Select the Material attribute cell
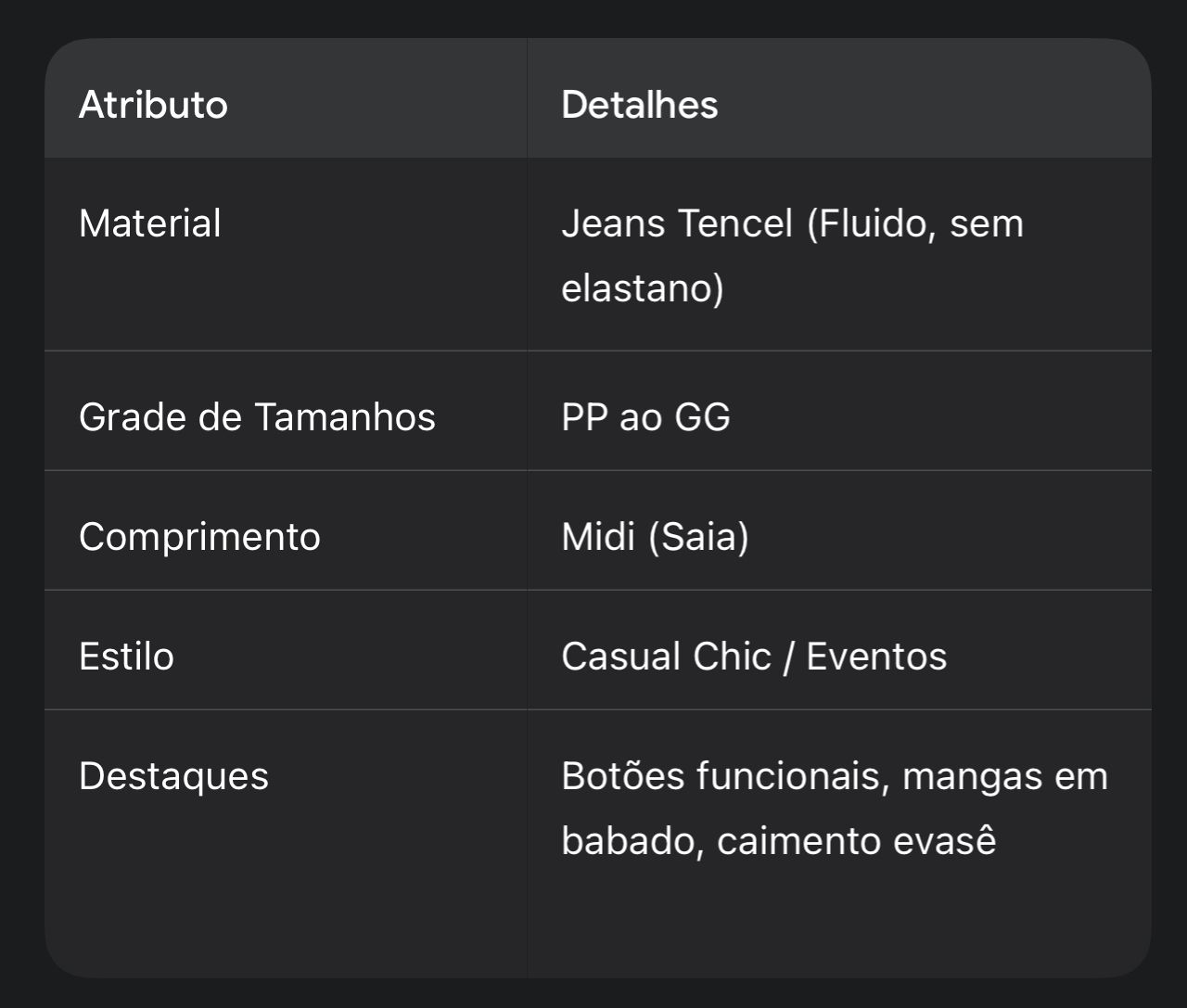The image size is (1187, 1008). [x=150, y=223]
